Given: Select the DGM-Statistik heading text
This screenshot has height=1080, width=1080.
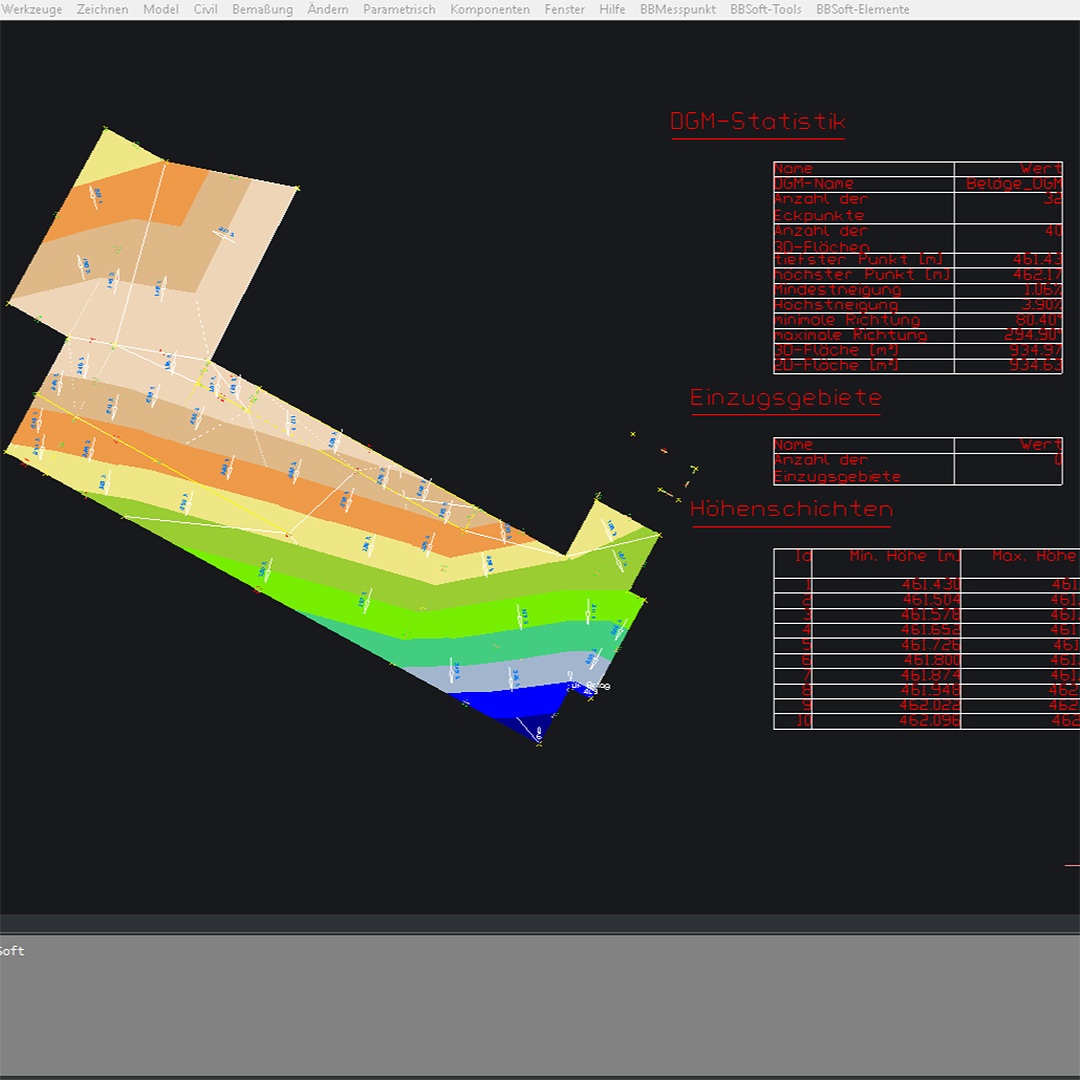Looking at the screenshot, I should (x=757, y=122).
